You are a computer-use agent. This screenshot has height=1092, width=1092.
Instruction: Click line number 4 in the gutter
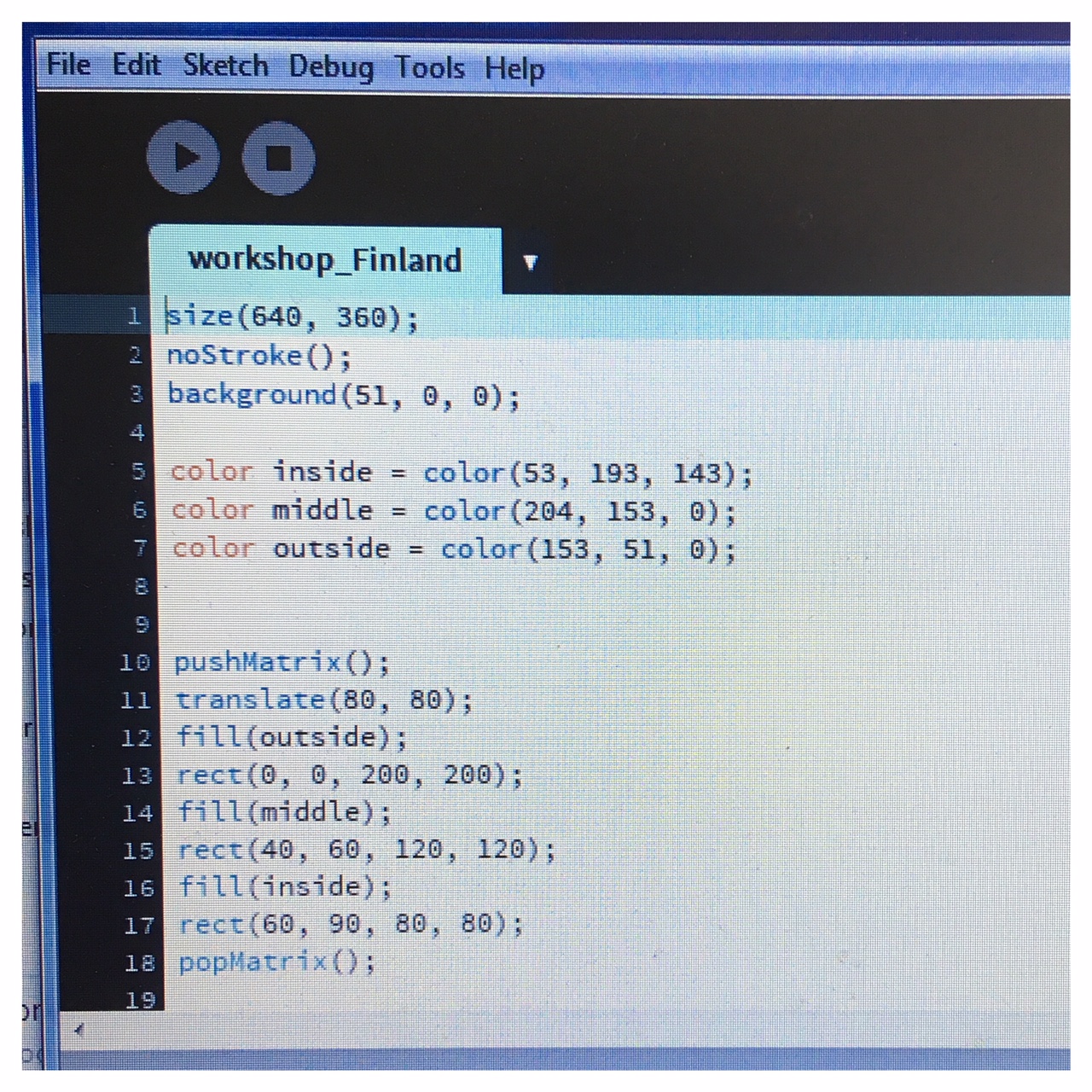(137, 433)
